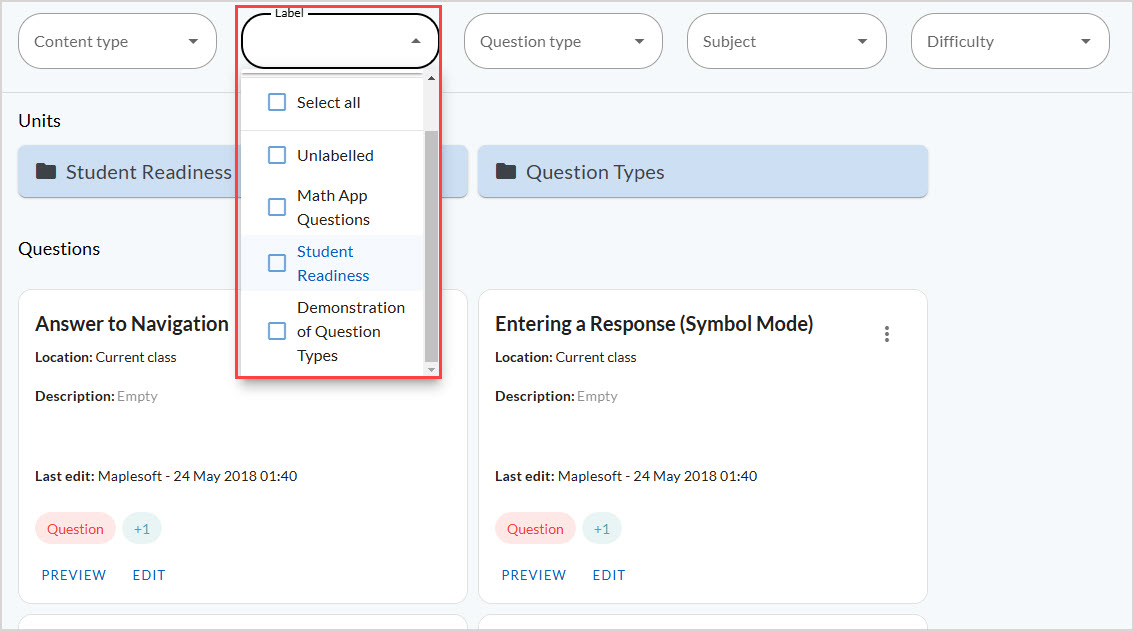Screen dimensions: 1134x631
Task: Open the three-dot menu on Entering a Response card
Action: pos(886,334)
